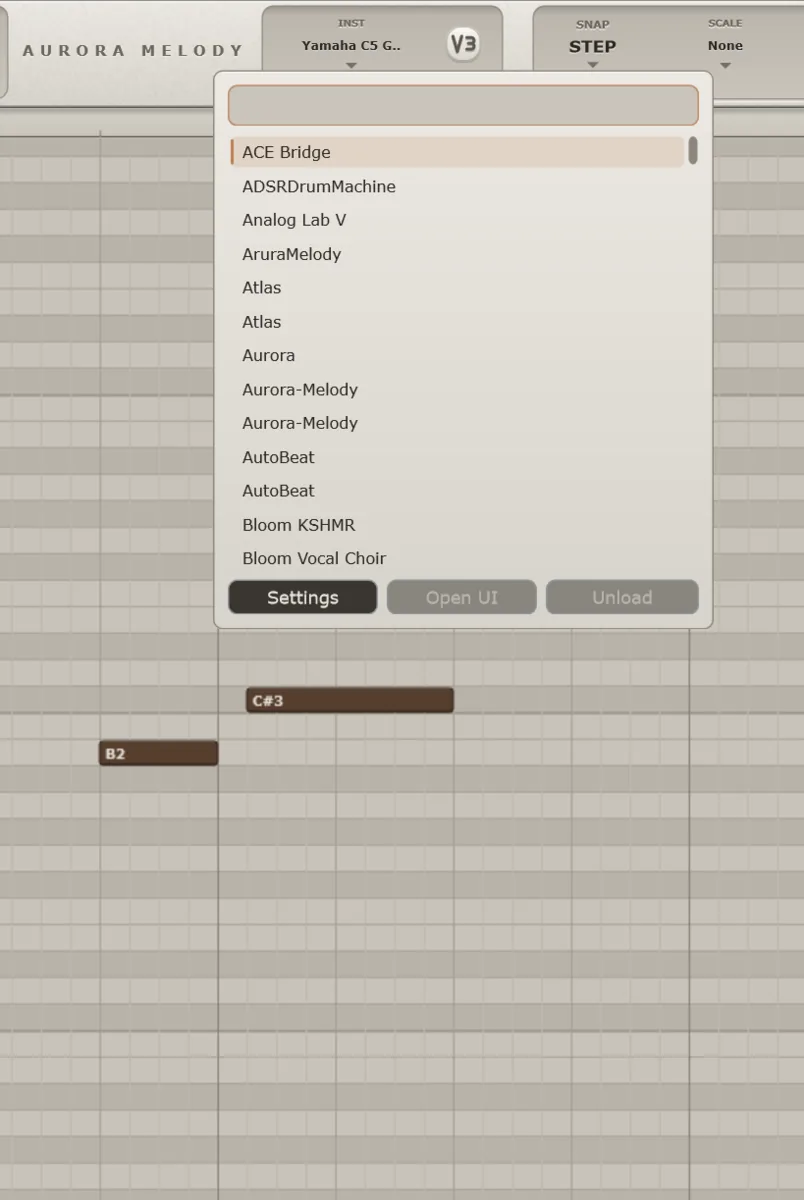Click the V3 version badge icon

point(463,44)
